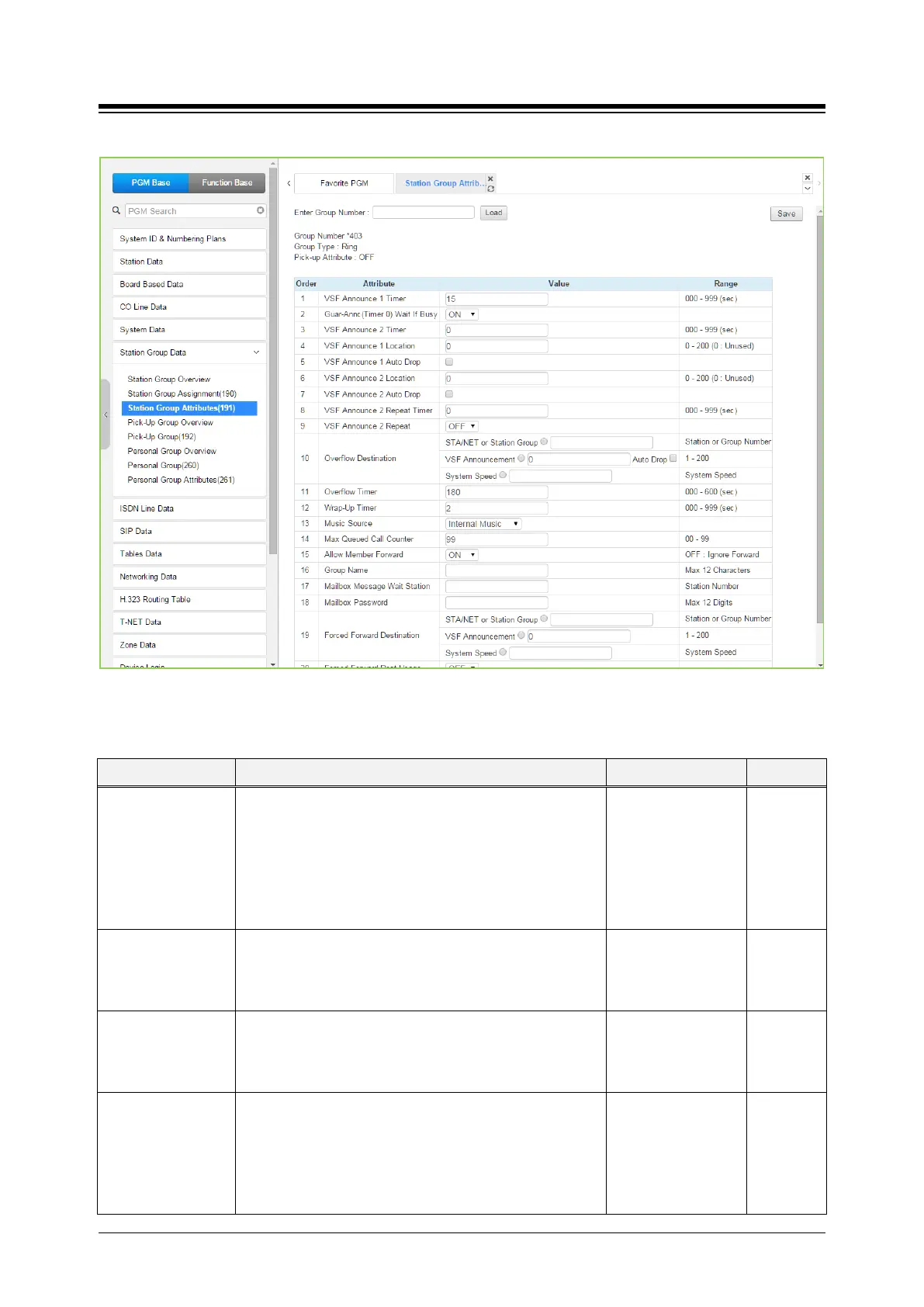Collapse the left sidebar with the side arrow handle
924x1307 pixels.
click(106, 415)
